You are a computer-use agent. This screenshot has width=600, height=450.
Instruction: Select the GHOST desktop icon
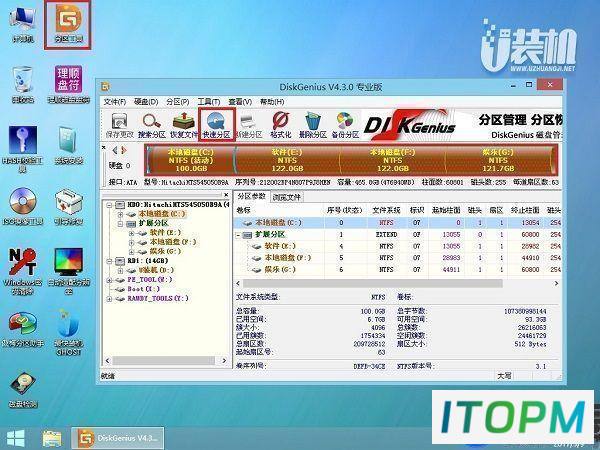[x=68, y=332]
